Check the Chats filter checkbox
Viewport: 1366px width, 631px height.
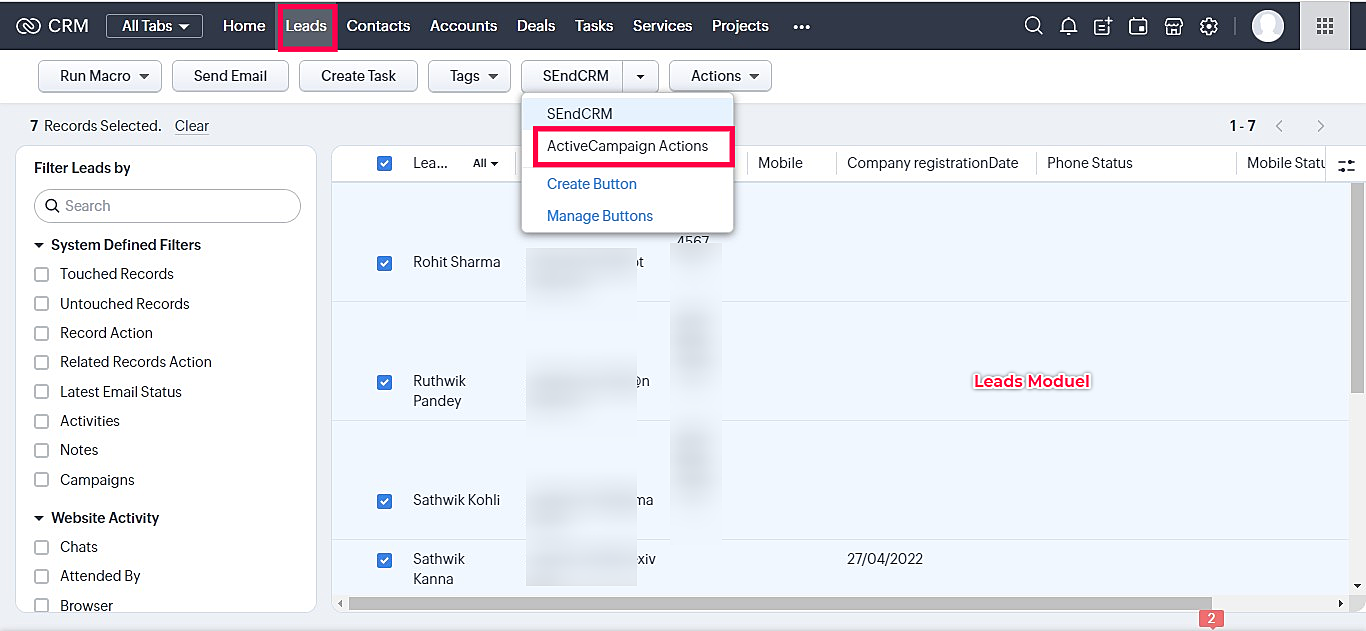[41, 547]
